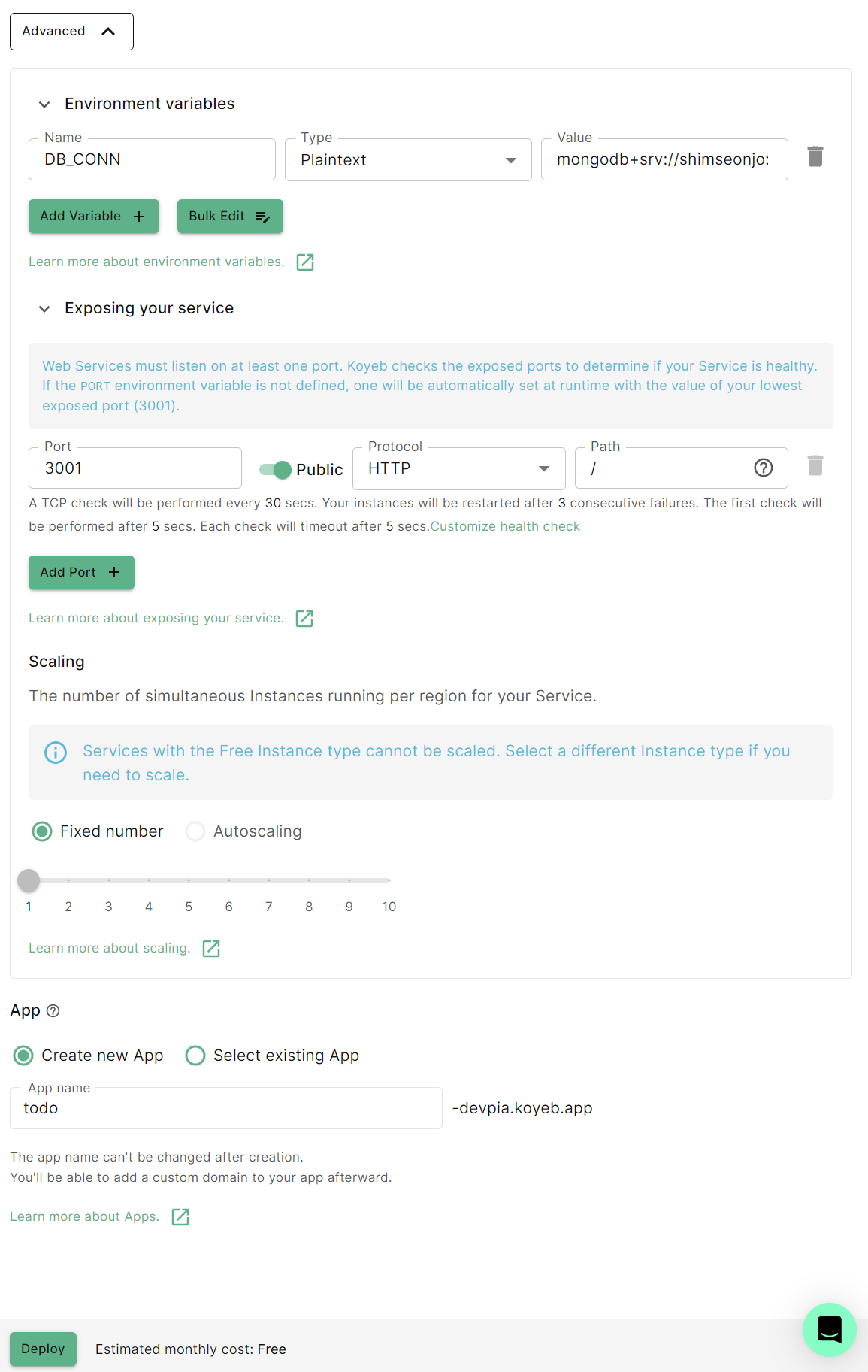Click the trash icon for port 3001

[x=815, y=466]
